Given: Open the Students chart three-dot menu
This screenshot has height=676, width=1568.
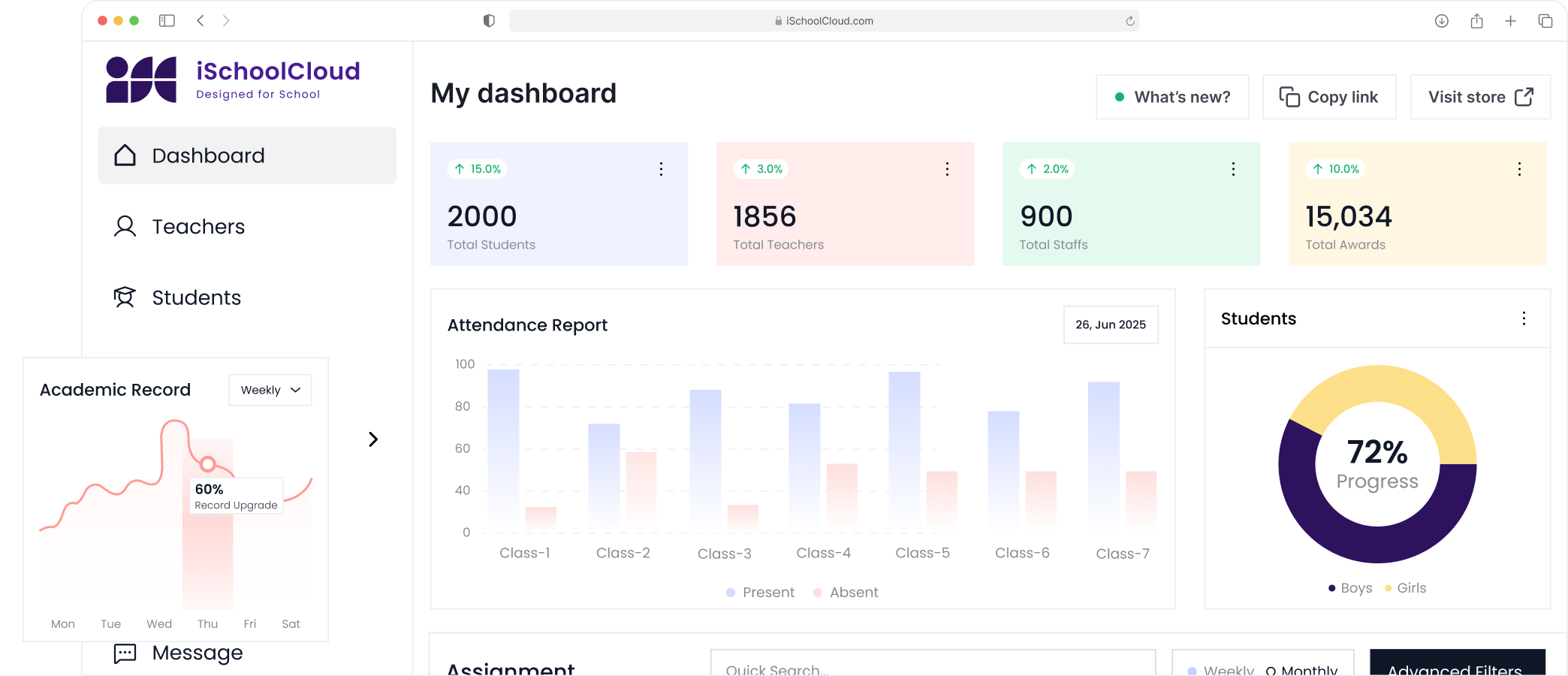Looking at the screenshot, I should pyautogui.click(x=1523, y=318).
